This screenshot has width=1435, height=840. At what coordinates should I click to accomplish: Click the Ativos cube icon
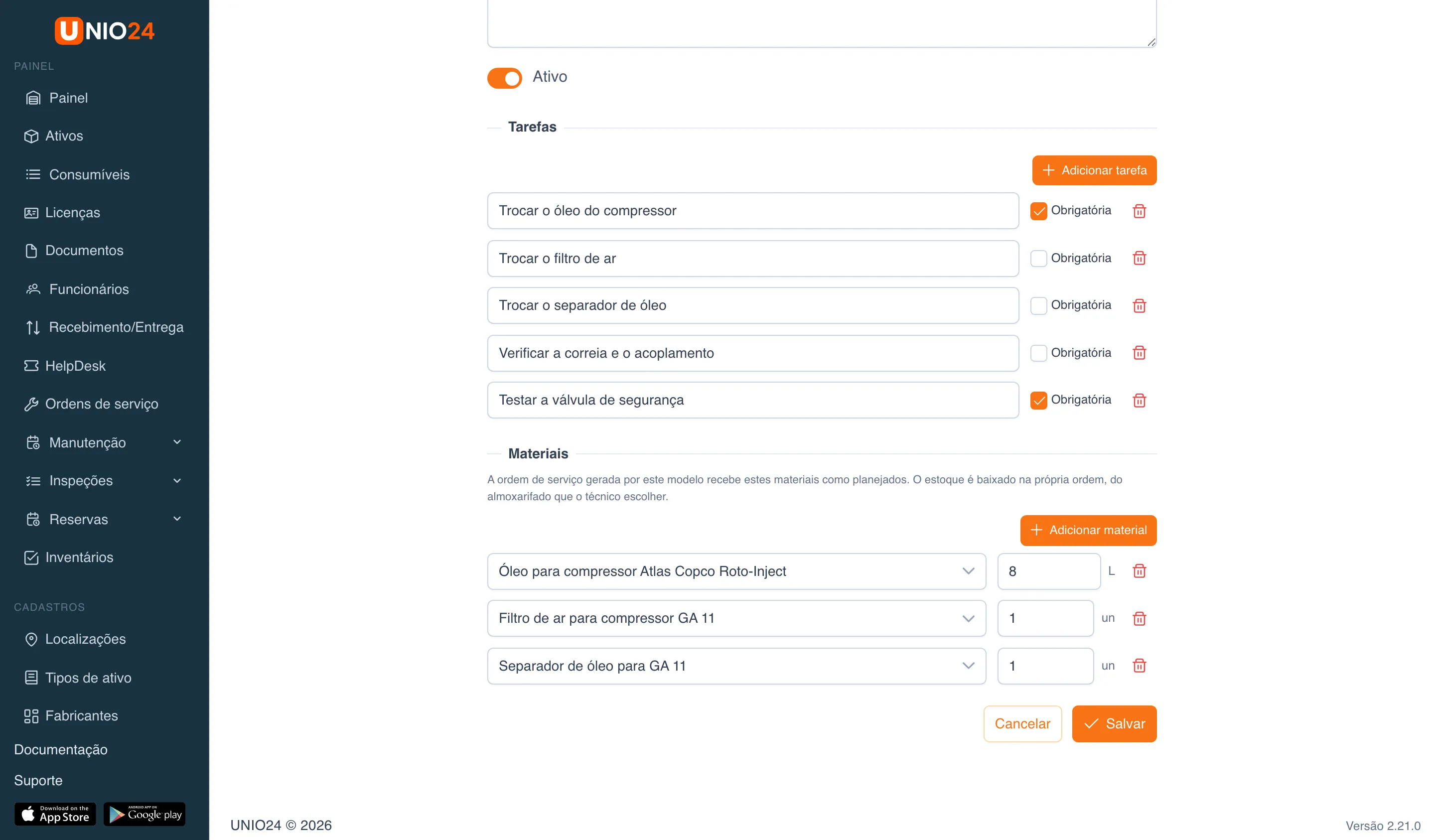point(31,136)
